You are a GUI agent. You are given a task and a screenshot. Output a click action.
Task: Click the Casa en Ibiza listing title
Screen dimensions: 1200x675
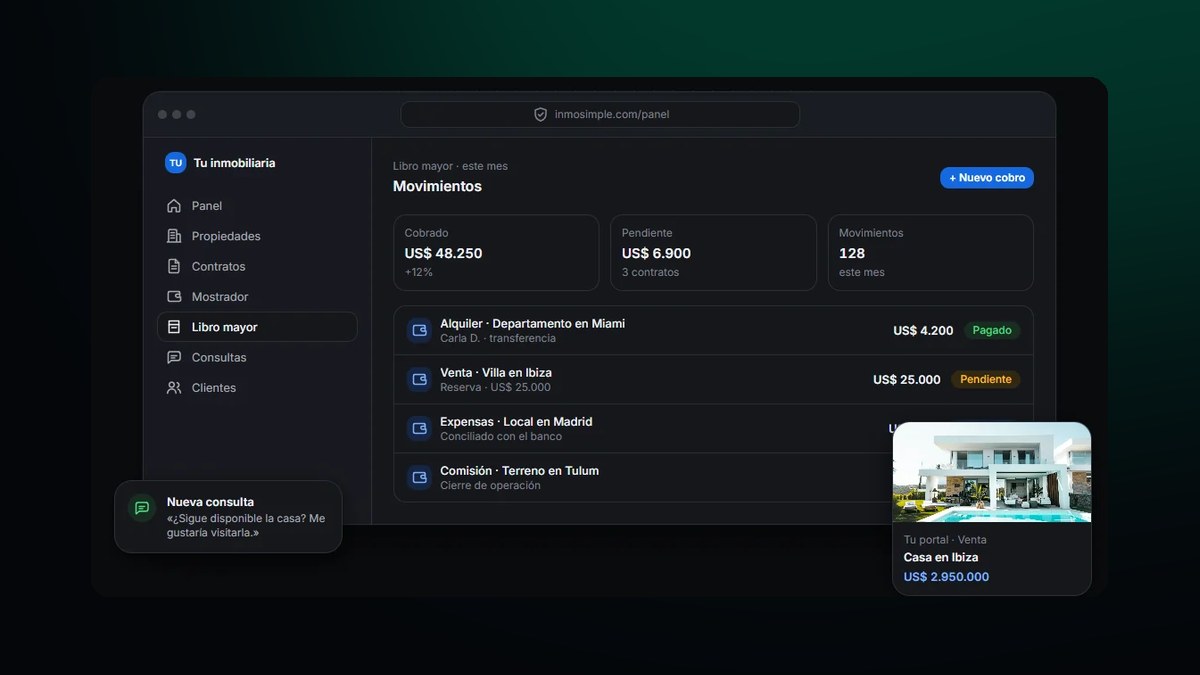coord(941,558)
